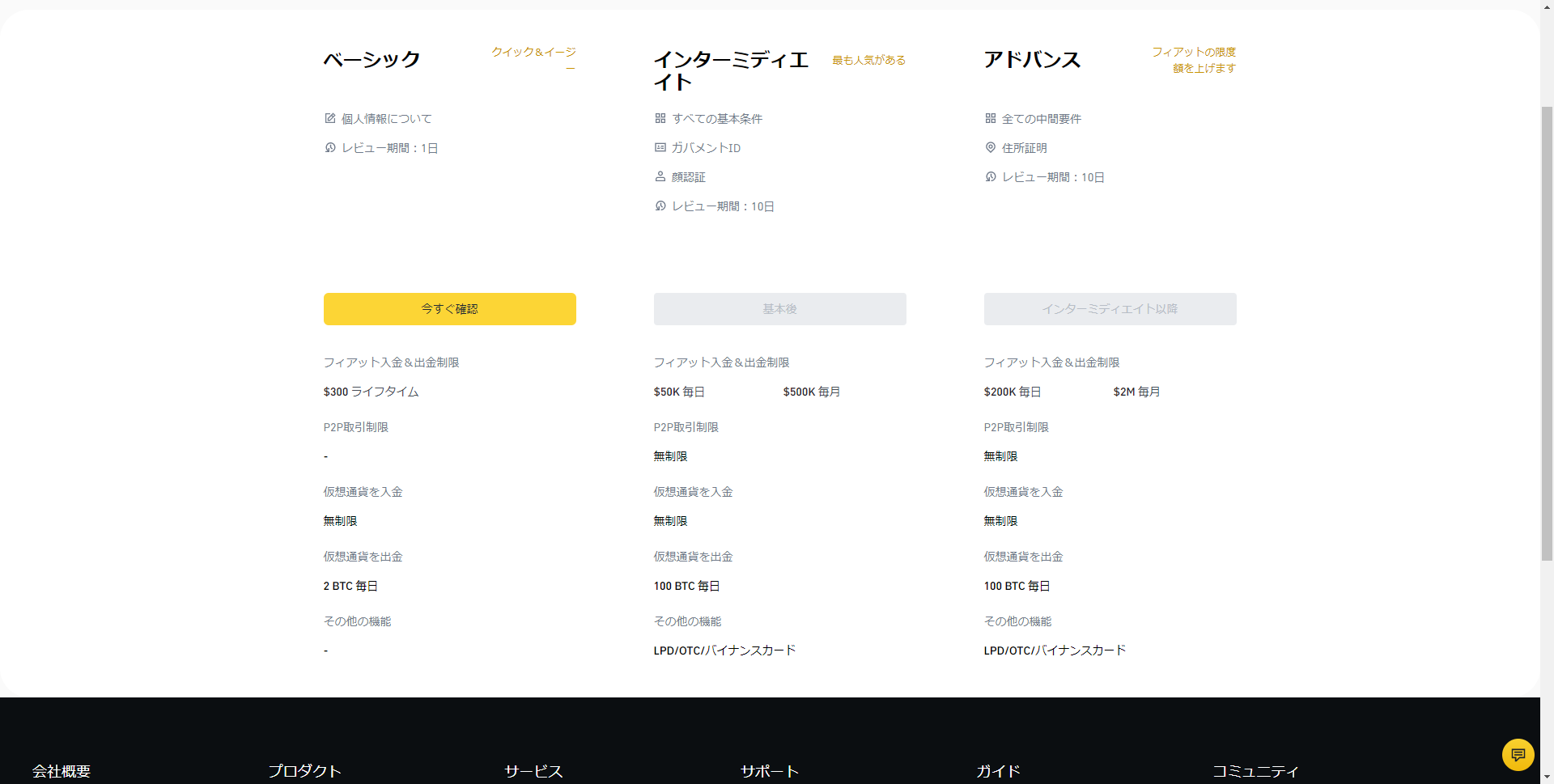Screen dimensions: 1554x784
Task: Click the location pin icon beside 住所証明
Action: (991, 147)
